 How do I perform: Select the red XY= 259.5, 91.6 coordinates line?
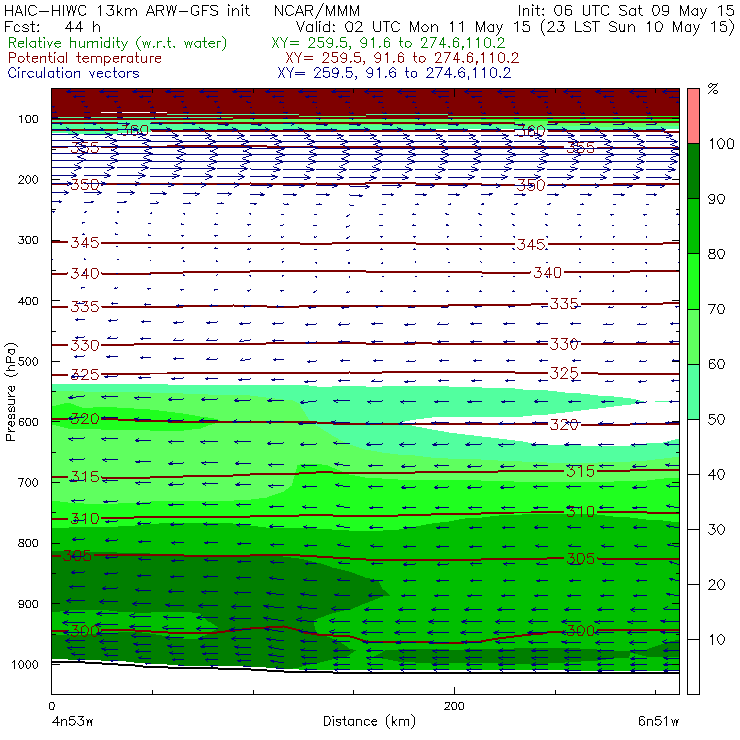(402, 58)
